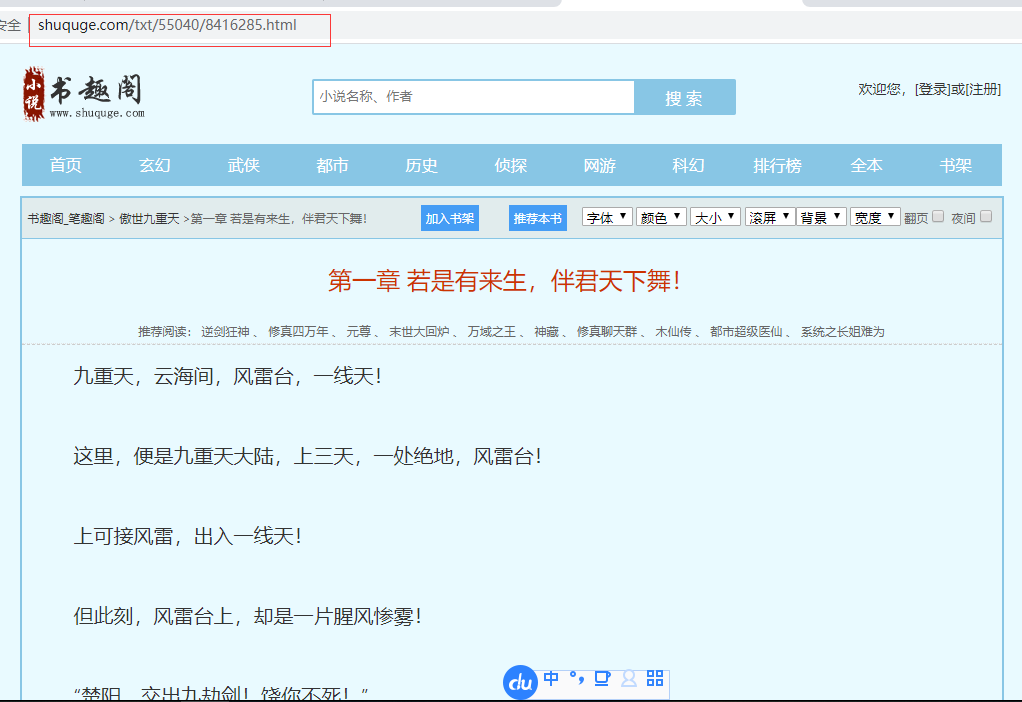Click the line 但此刻，风雷台上，却是一片腥风惨雾！
Screen dimensions: 1022x702
(x=248, y=617)
